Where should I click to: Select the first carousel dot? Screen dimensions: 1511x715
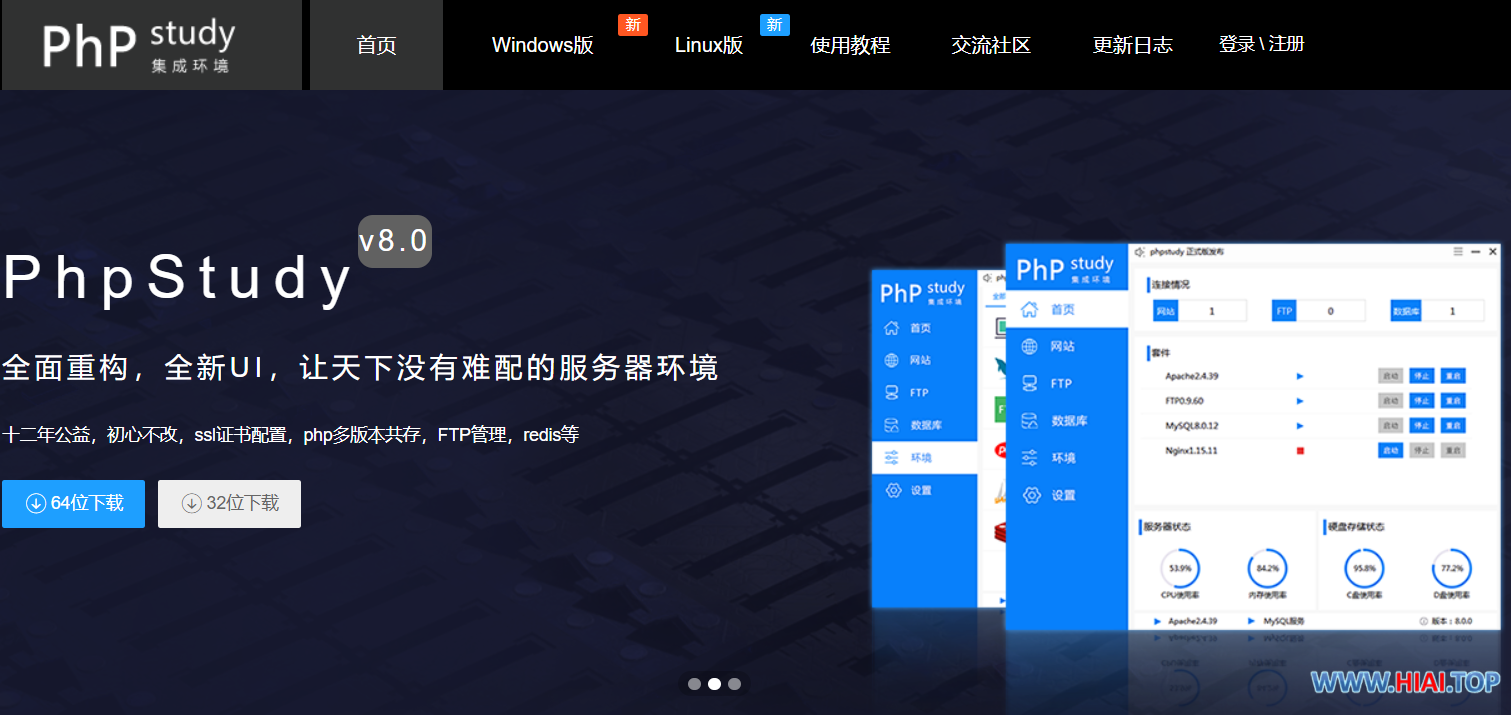pyautogui.click(x=694, y=684)
